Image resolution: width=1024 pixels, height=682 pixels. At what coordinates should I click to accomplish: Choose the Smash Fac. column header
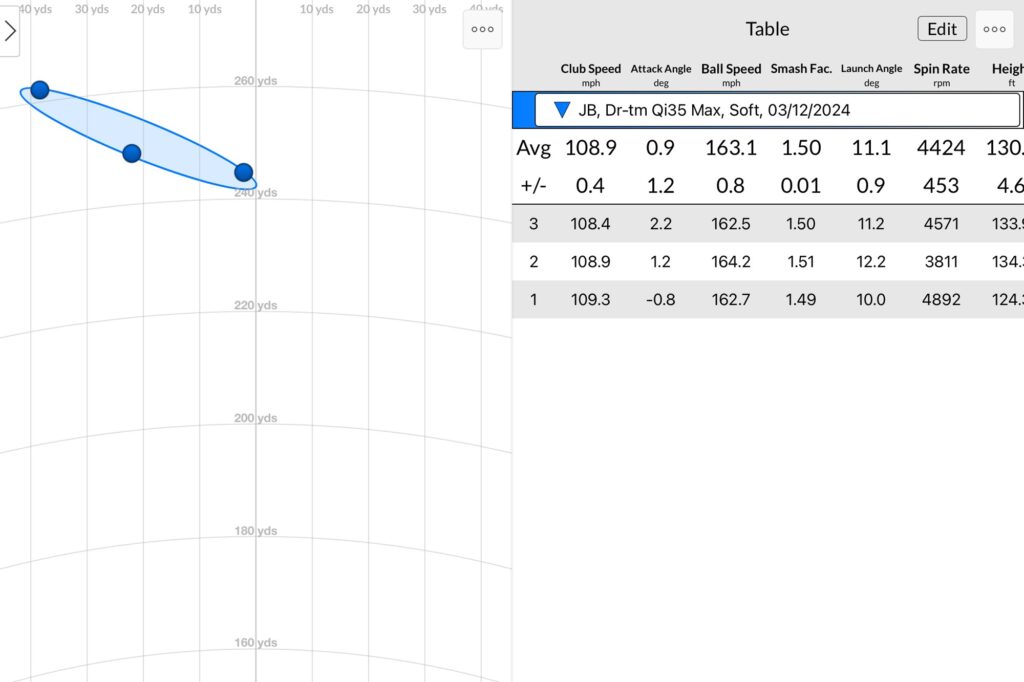[801, 70]
